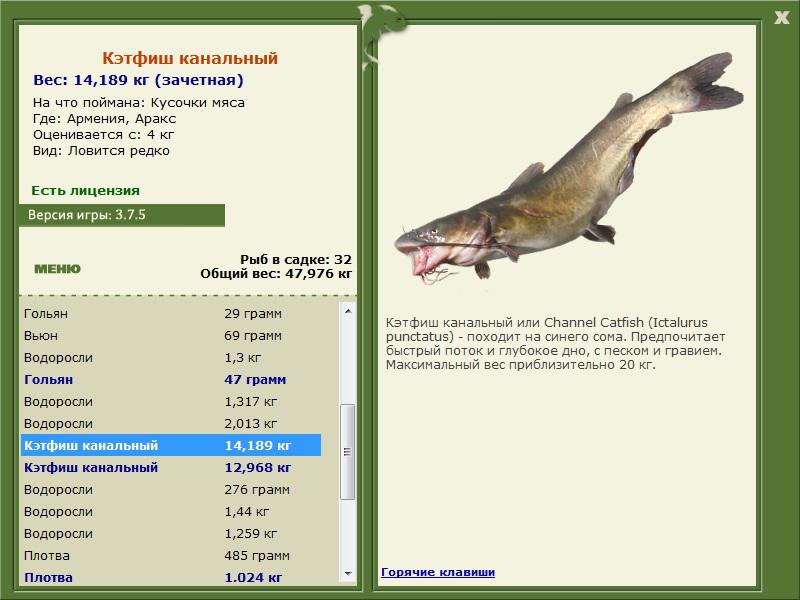Click the scroll up arrow of fish list
The width and height of the screenshot is (800, 600).
click(x=348, y=311)
